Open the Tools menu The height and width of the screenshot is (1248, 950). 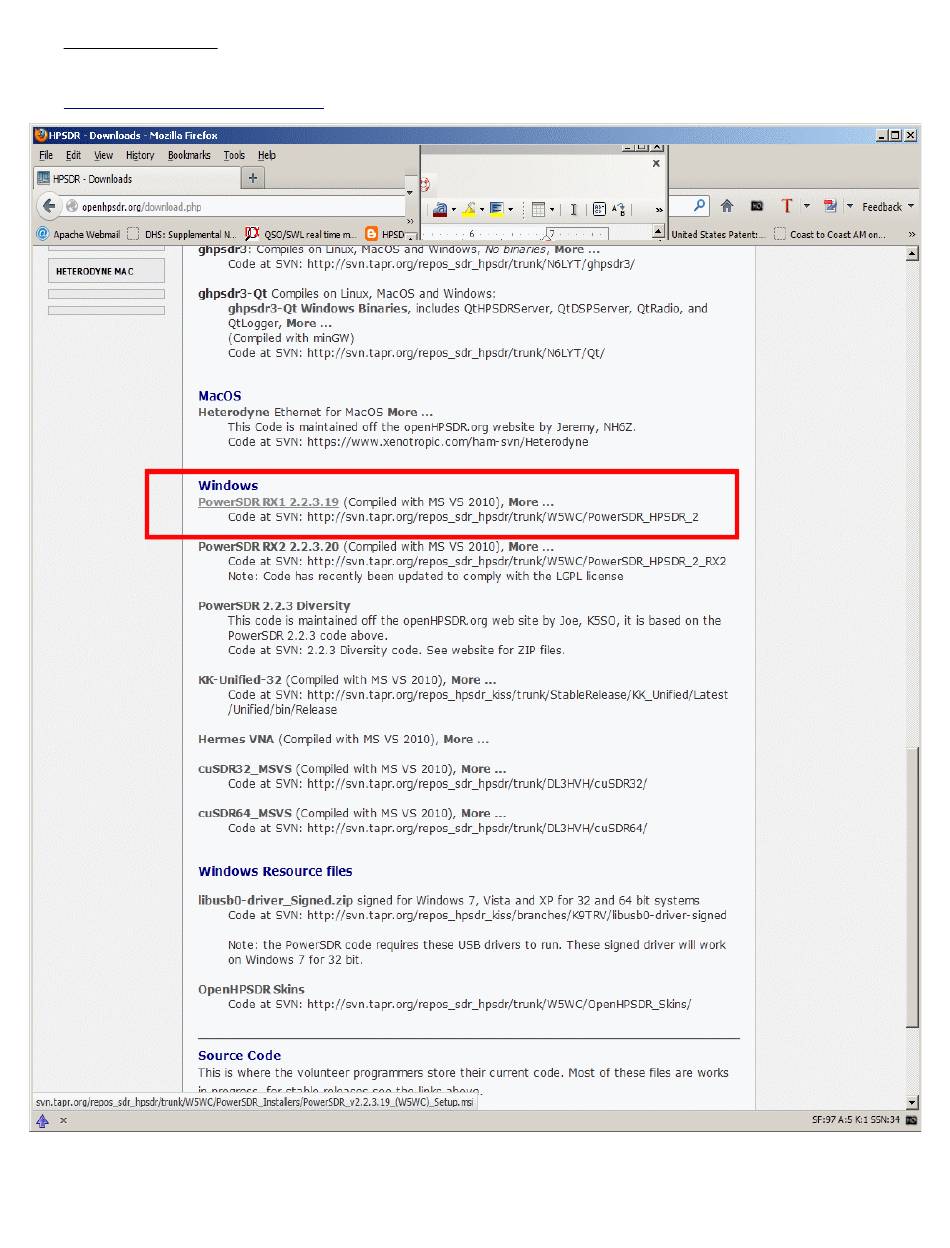pyautogui.click(x=234, y=155)
